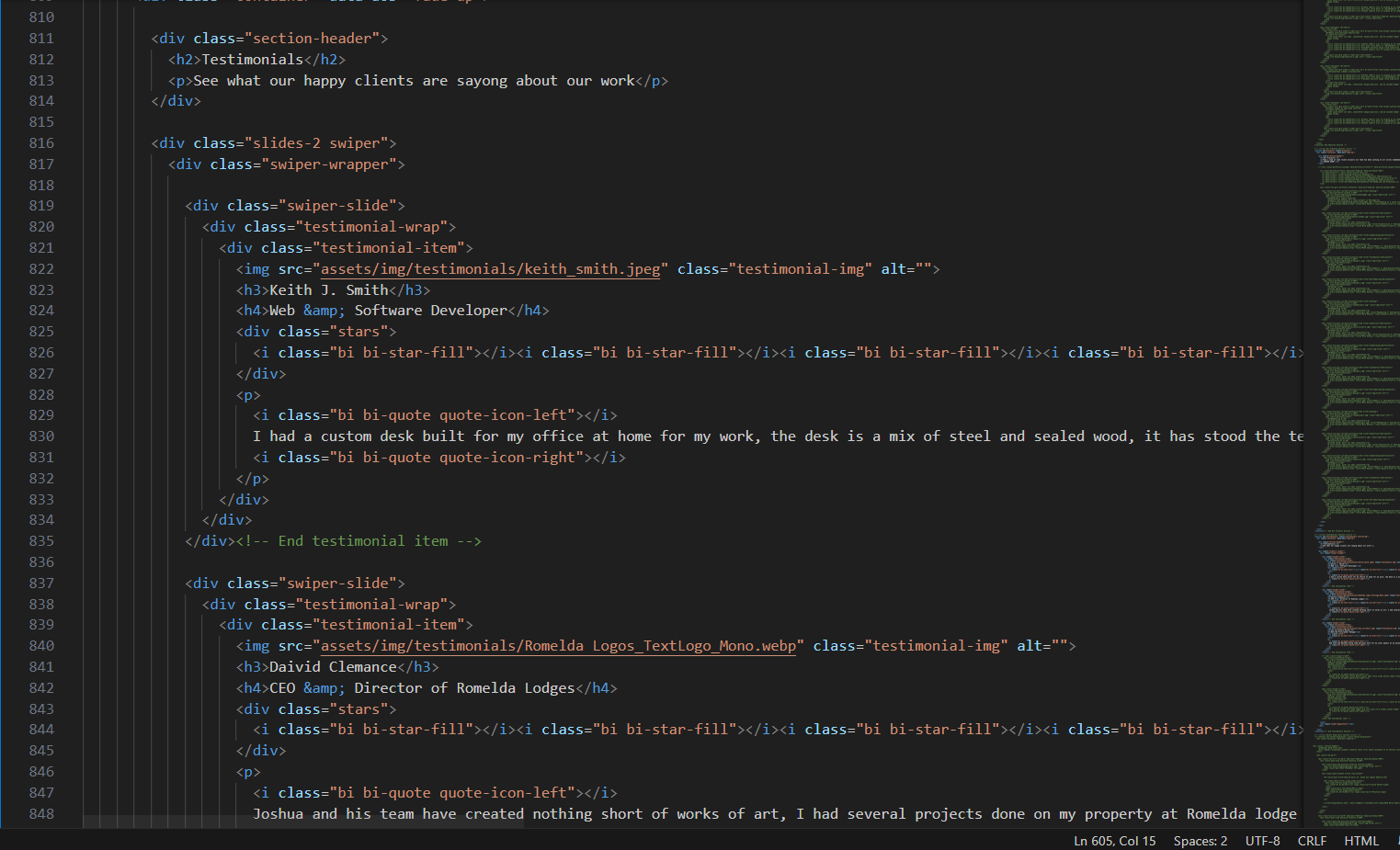Click the End testimonial item comment

coord(379,541)
